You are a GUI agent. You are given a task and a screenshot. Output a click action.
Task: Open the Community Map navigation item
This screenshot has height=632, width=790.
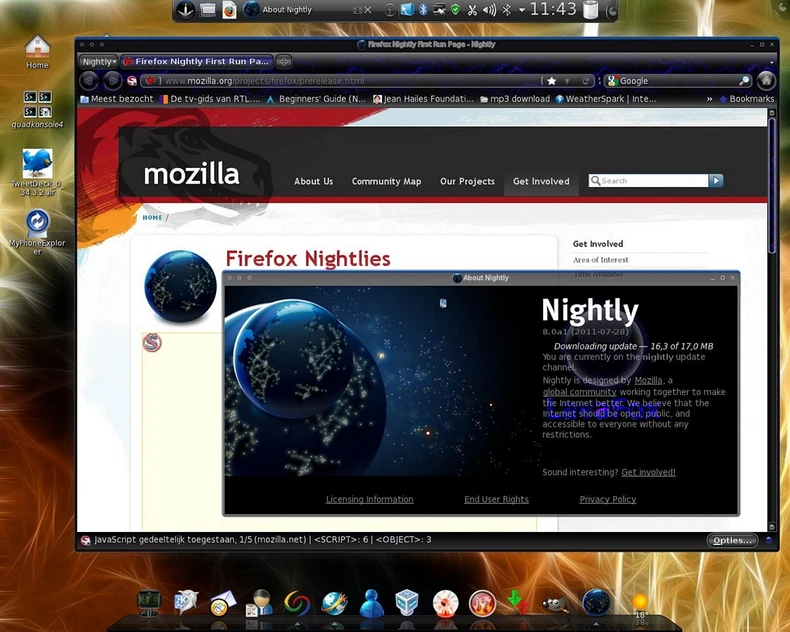(x=386, y=181)
